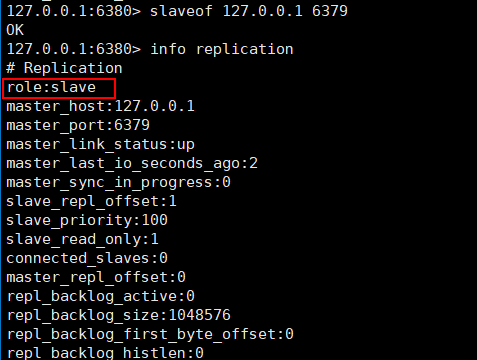Click the repl_backlog_first_byte_offset:0 line
477x360 pixels.
[x=150, y=335]
